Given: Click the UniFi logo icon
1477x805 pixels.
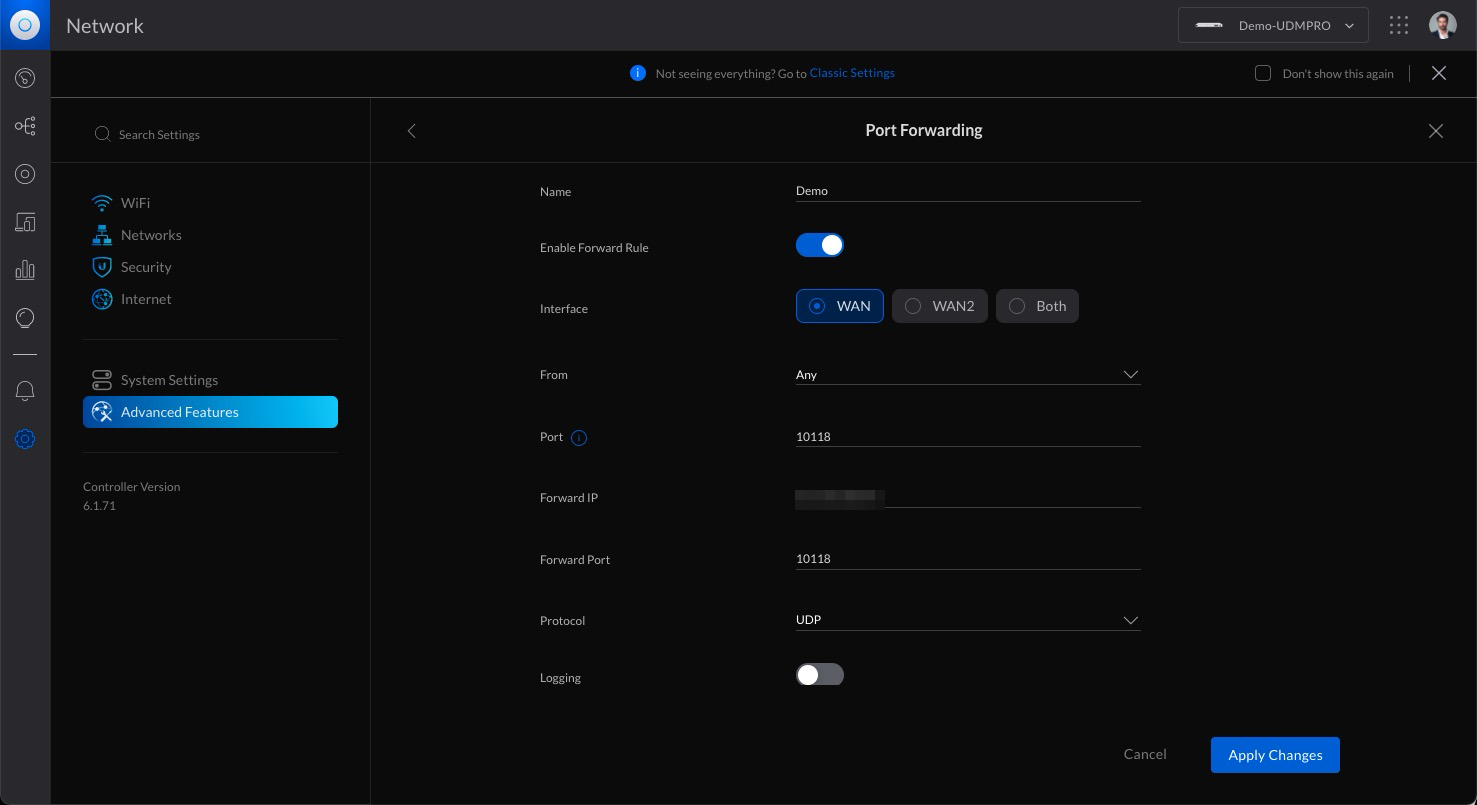Looking at the screenshot, I should pos(25,25).
